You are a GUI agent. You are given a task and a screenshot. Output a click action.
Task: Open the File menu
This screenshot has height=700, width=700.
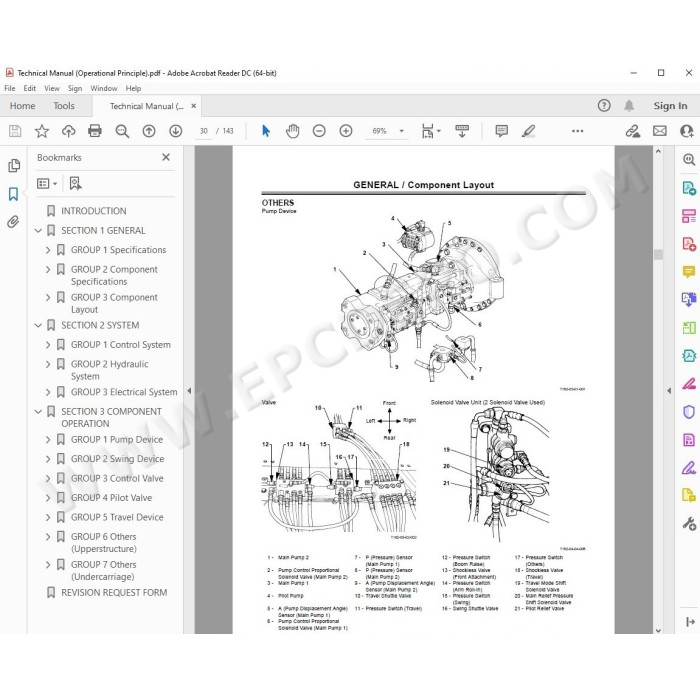point(9,88)
